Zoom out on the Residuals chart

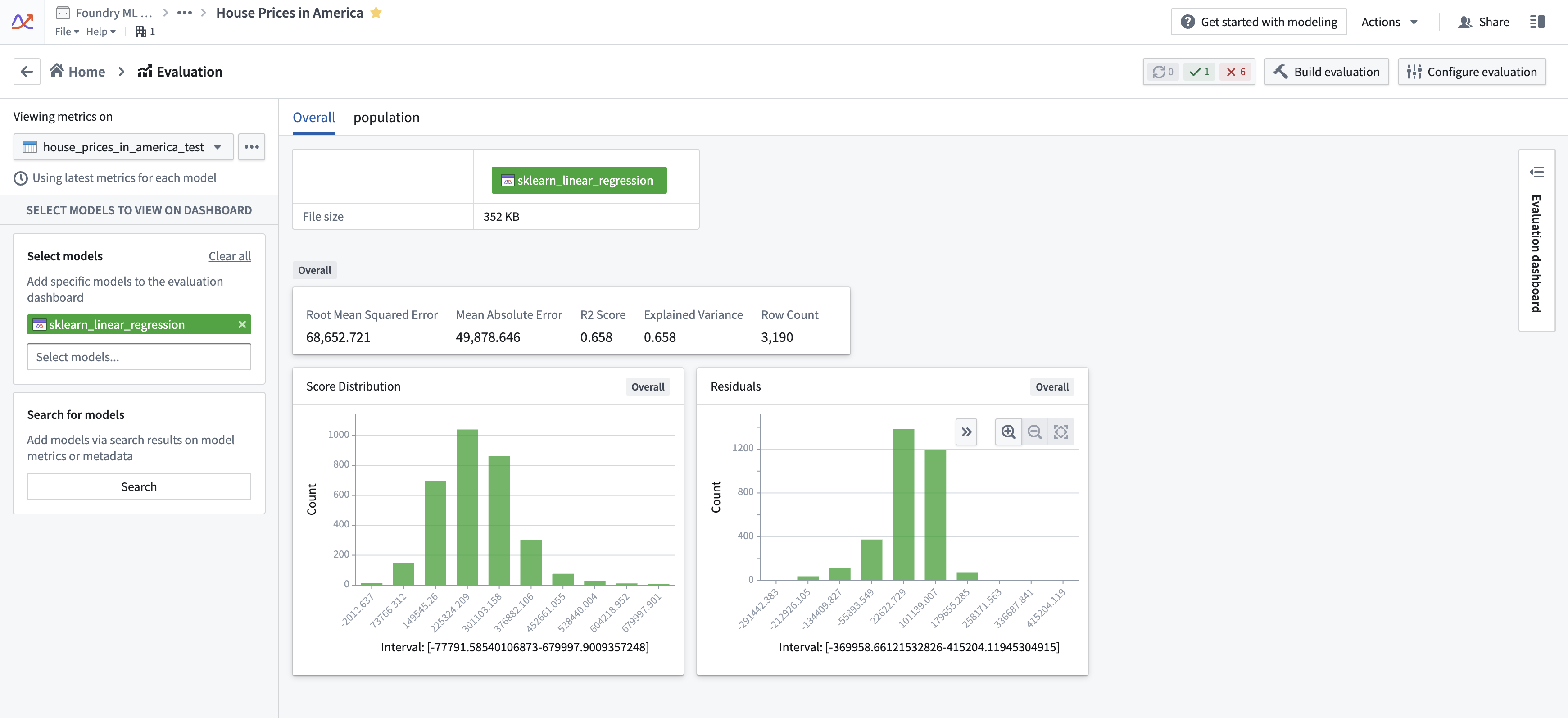pyautogui.click(x=1035, y=432)
